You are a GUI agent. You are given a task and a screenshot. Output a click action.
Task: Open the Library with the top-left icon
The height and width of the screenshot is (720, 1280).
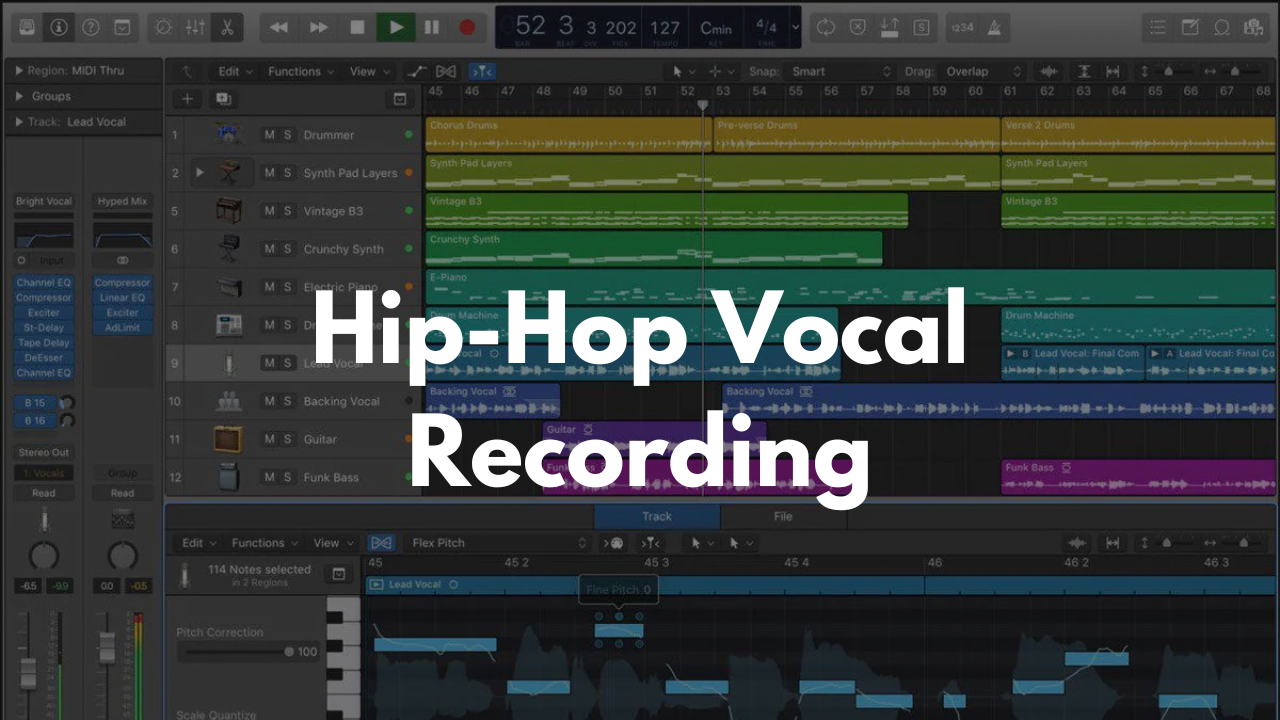coord(25,27)
